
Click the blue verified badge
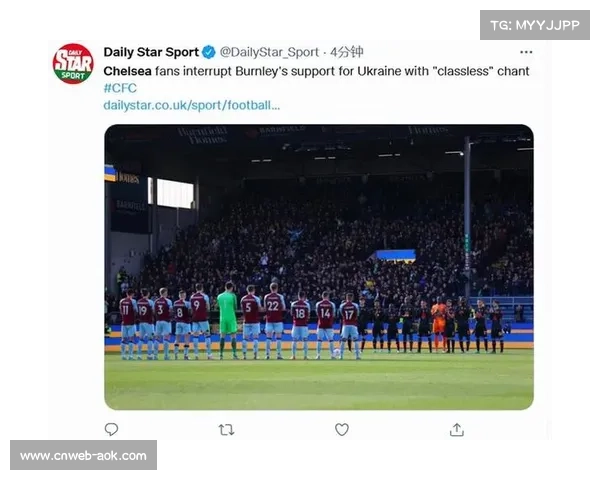[209, 52]
